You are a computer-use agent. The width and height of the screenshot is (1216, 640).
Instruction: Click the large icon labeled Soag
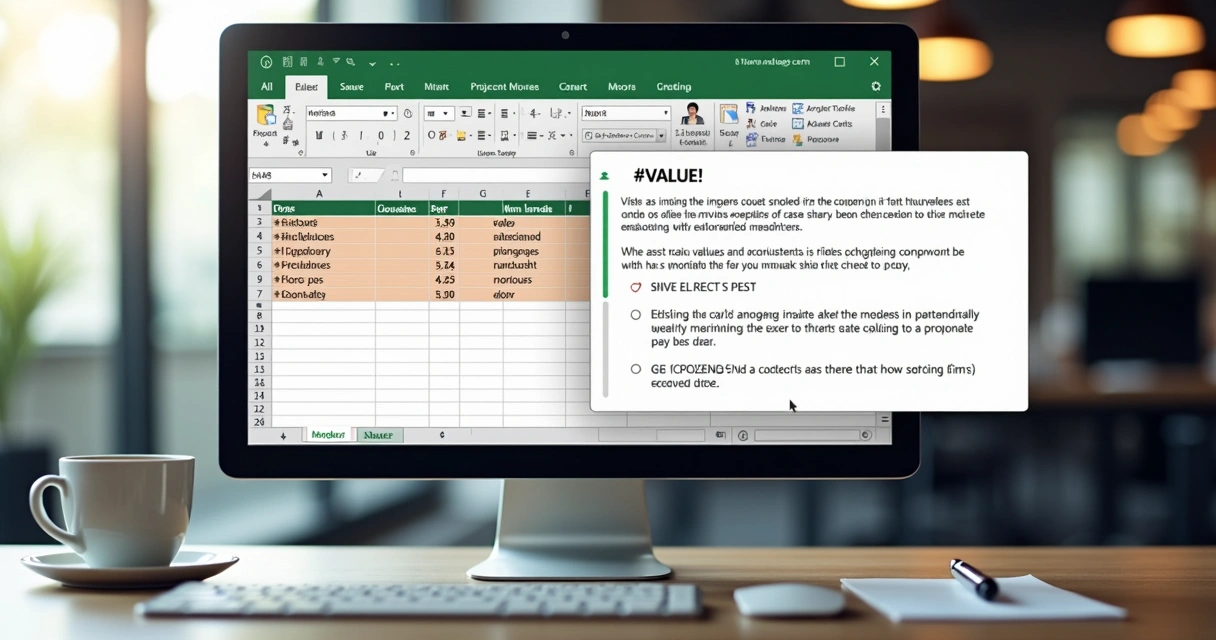728,115
